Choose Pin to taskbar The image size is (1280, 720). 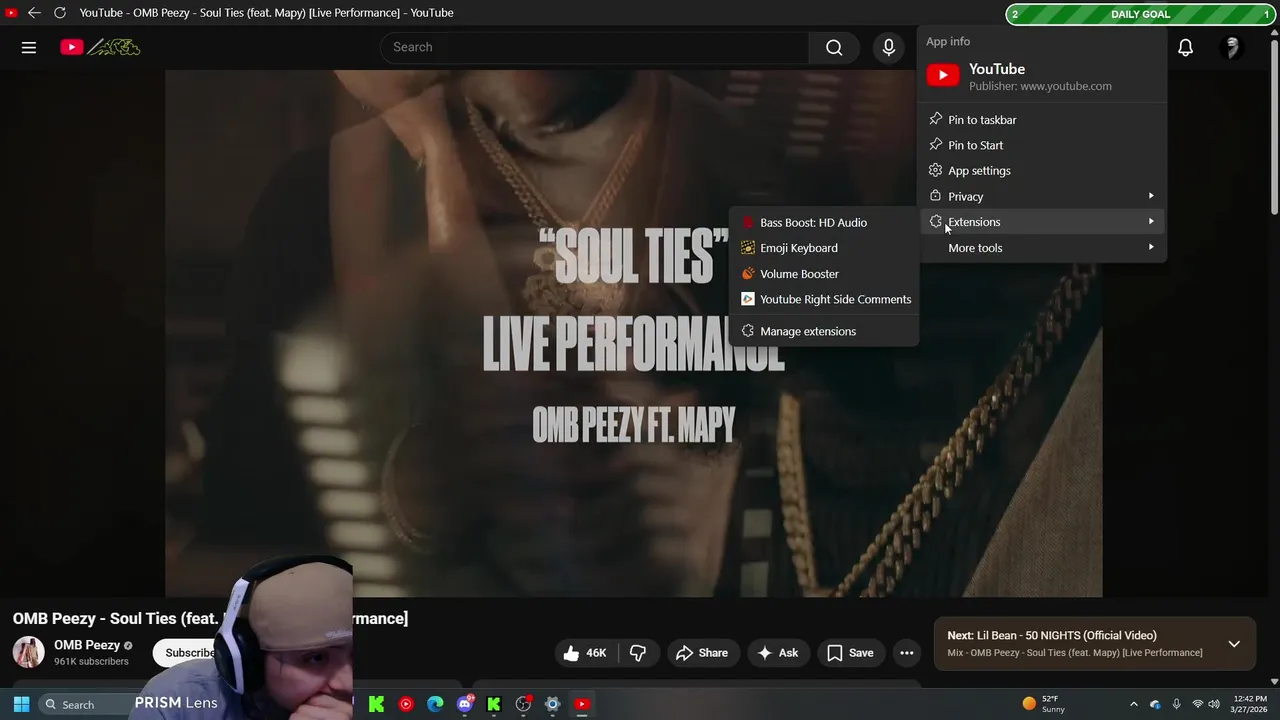click(x=1041, y=120)
